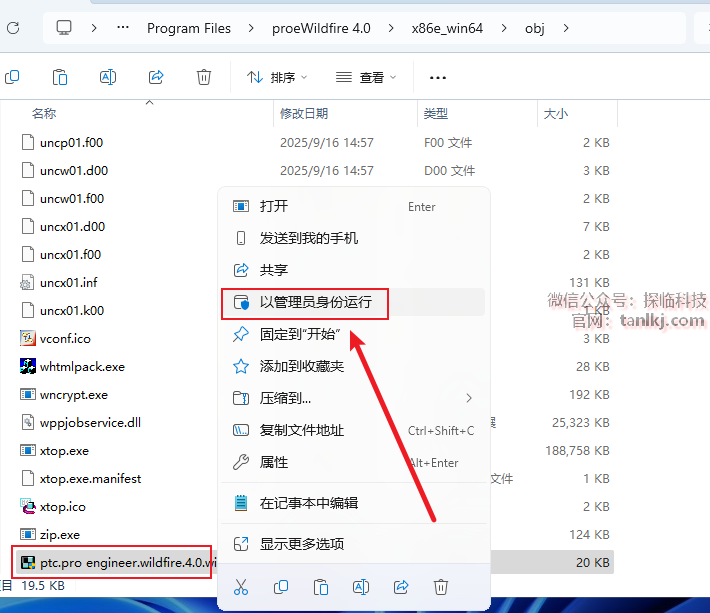Viewport: 710px width, 613px height.
Task: Select file uncp01.f00
Action: pyautogui.click(x=72, y=143)
